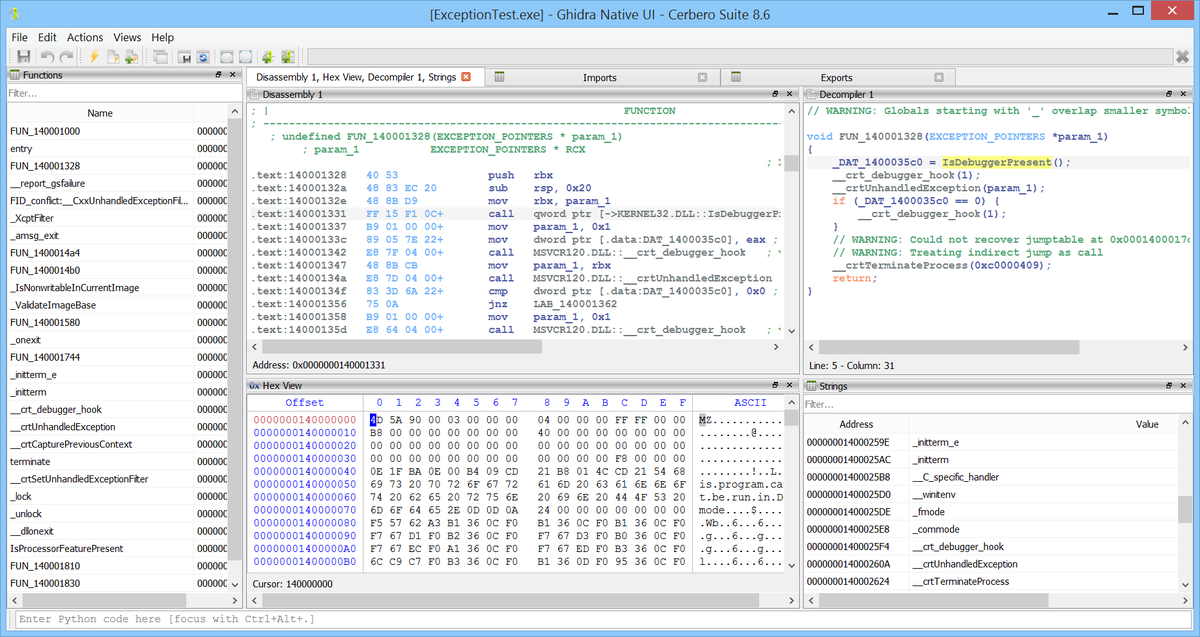
Task: Select the entry function in Functions list
Action: coord(21,149)
